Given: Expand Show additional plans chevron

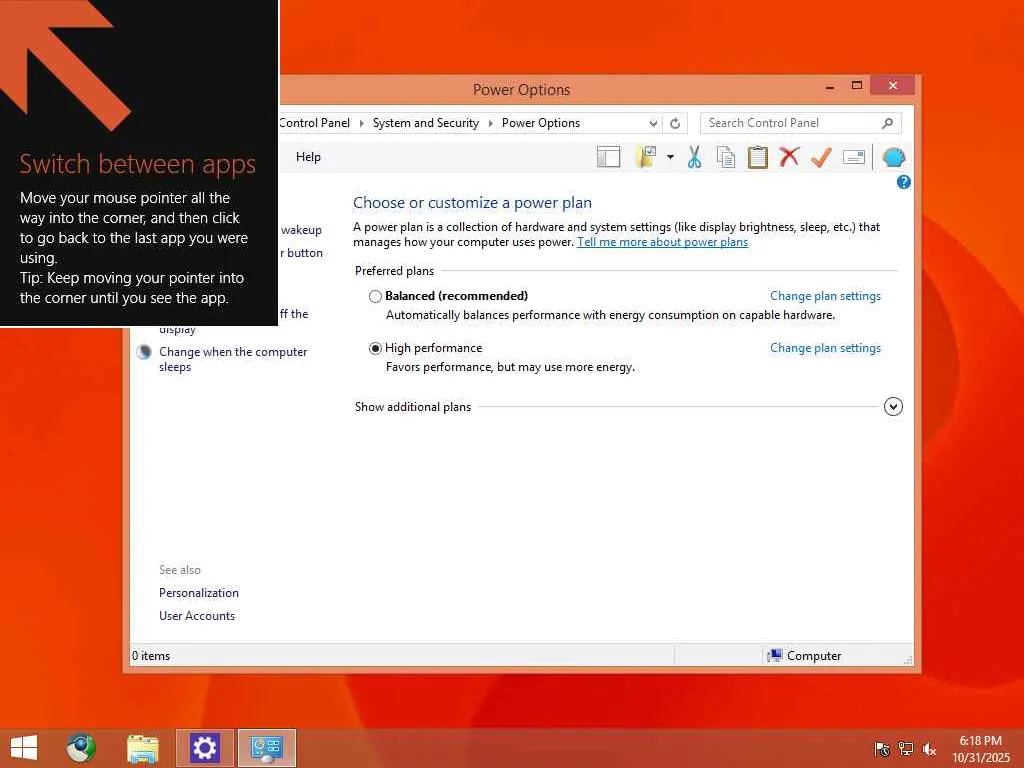Looking at the screenshot, I should click(x=893, y=406).
